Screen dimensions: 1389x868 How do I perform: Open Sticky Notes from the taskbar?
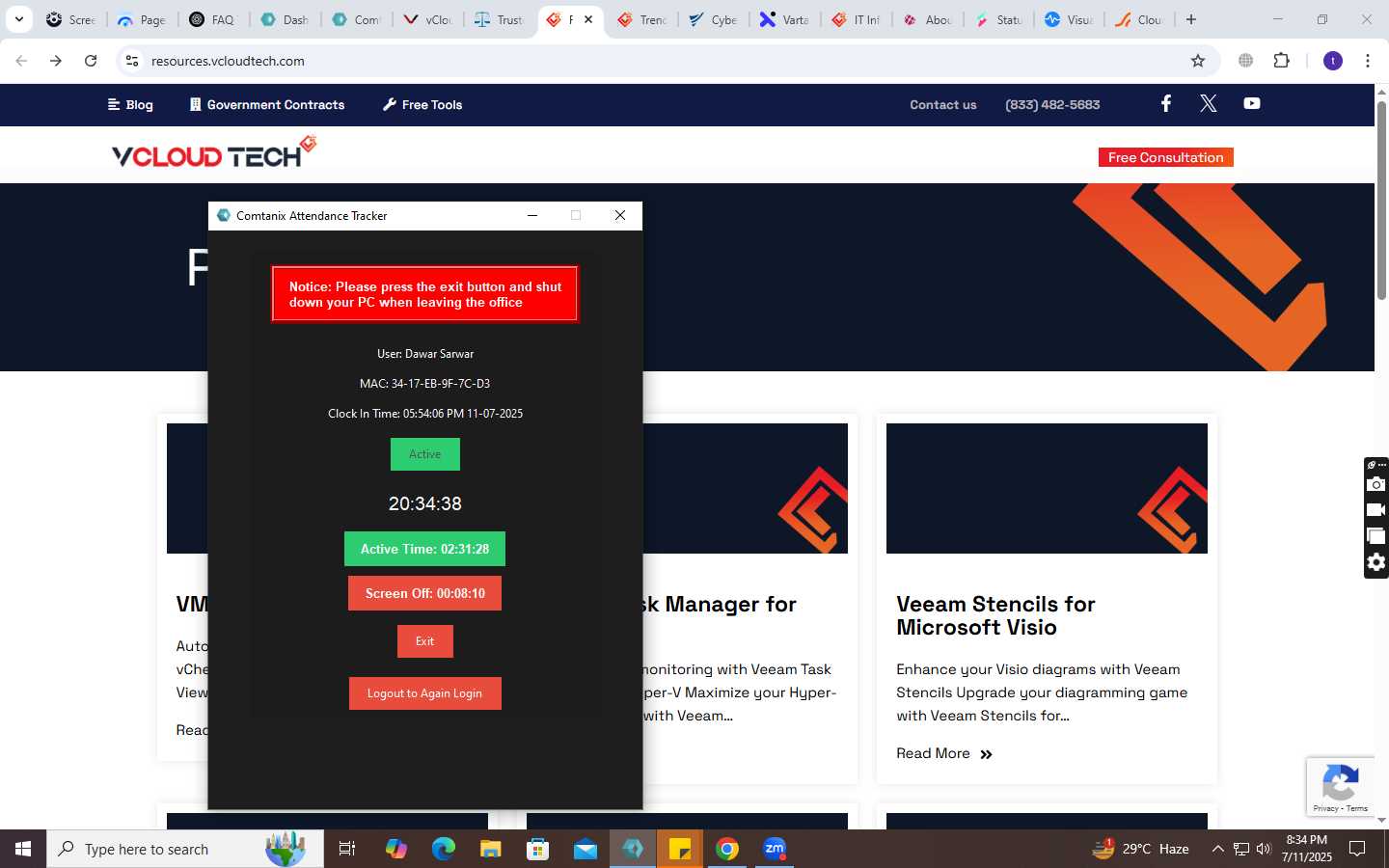[x=680, y=849]
